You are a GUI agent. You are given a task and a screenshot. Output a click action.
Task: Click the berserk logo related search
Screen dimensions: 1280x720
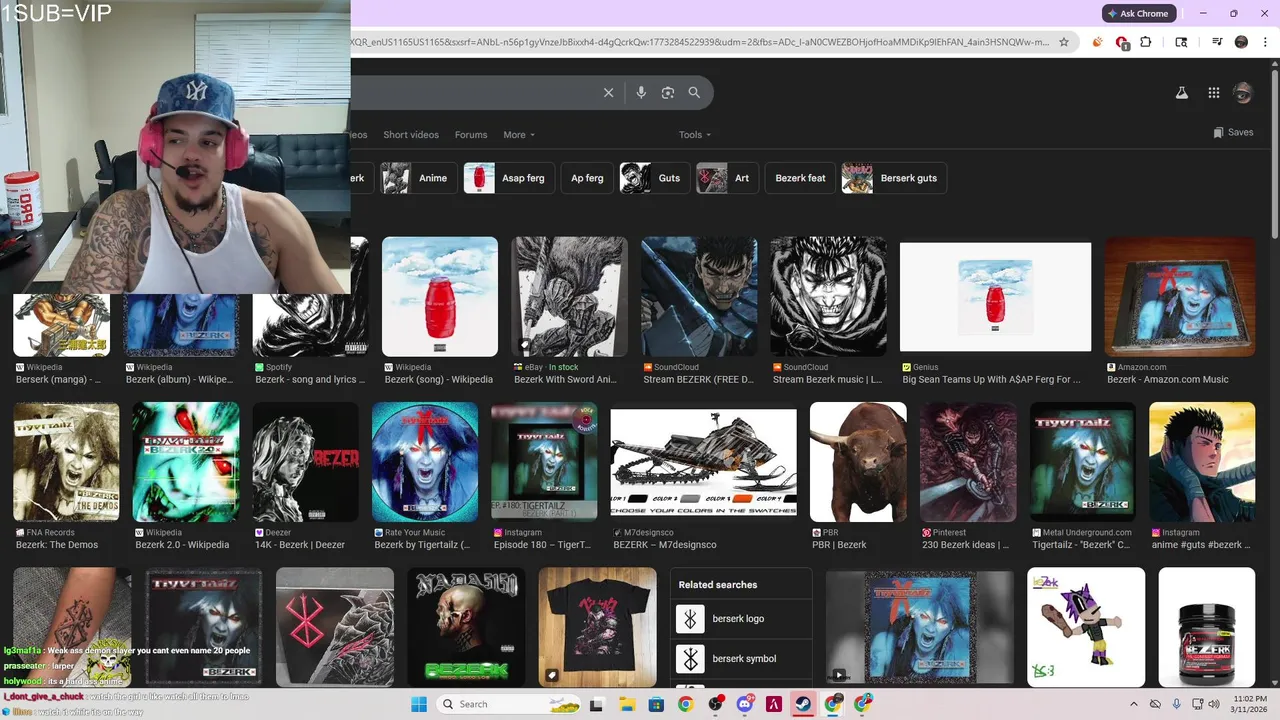pyautogui.click(x=741, y=619)
